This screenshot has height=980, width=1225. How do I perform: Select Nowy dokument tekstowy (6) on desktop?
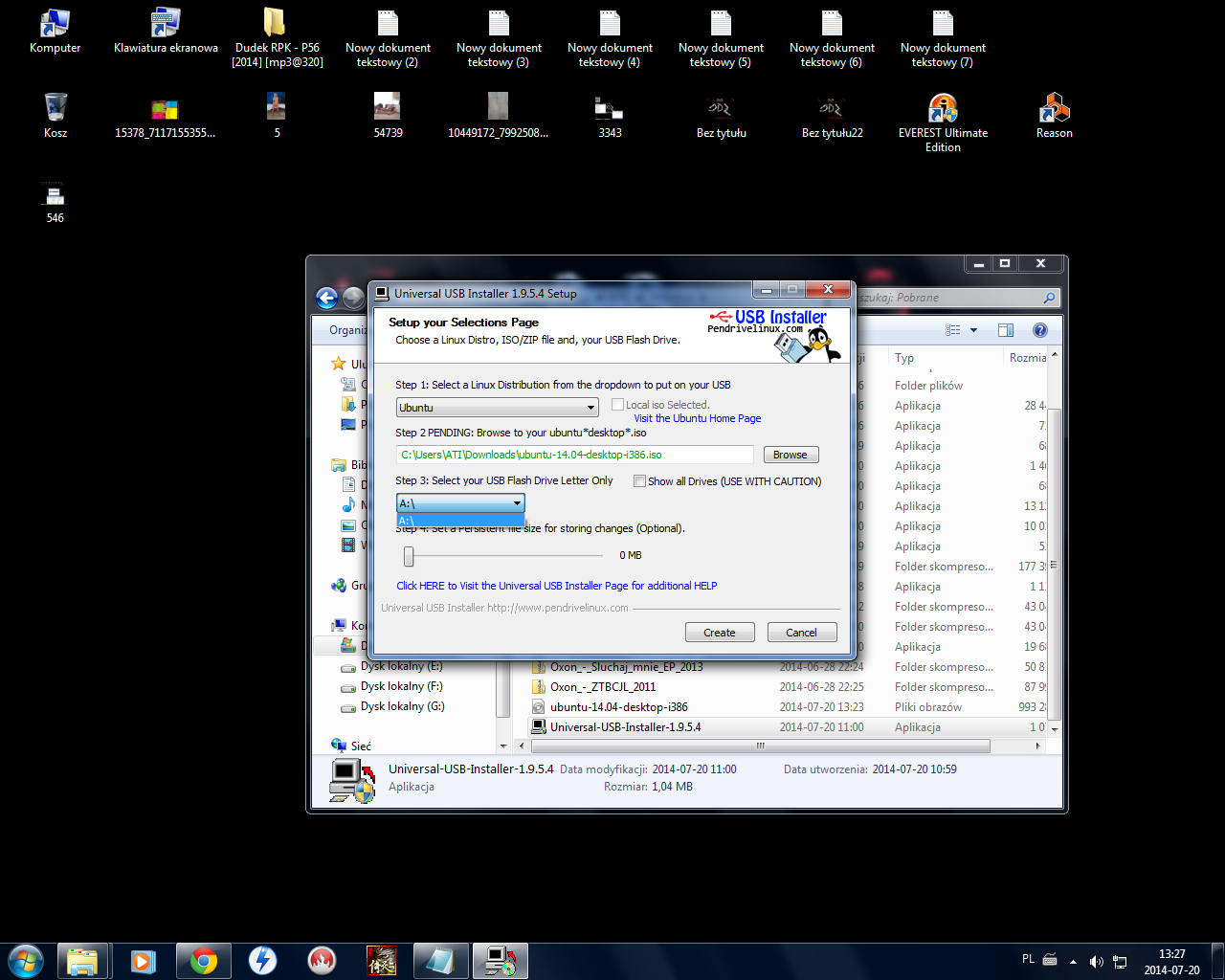click(x=832, y=37)
